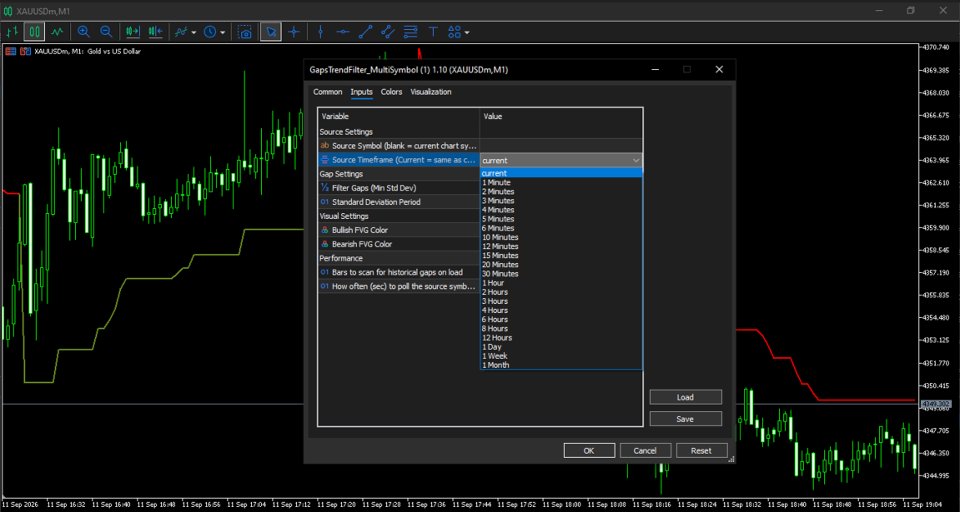960x512 pixels.
Task: Click the Reset button
Action: coord(701,451)
